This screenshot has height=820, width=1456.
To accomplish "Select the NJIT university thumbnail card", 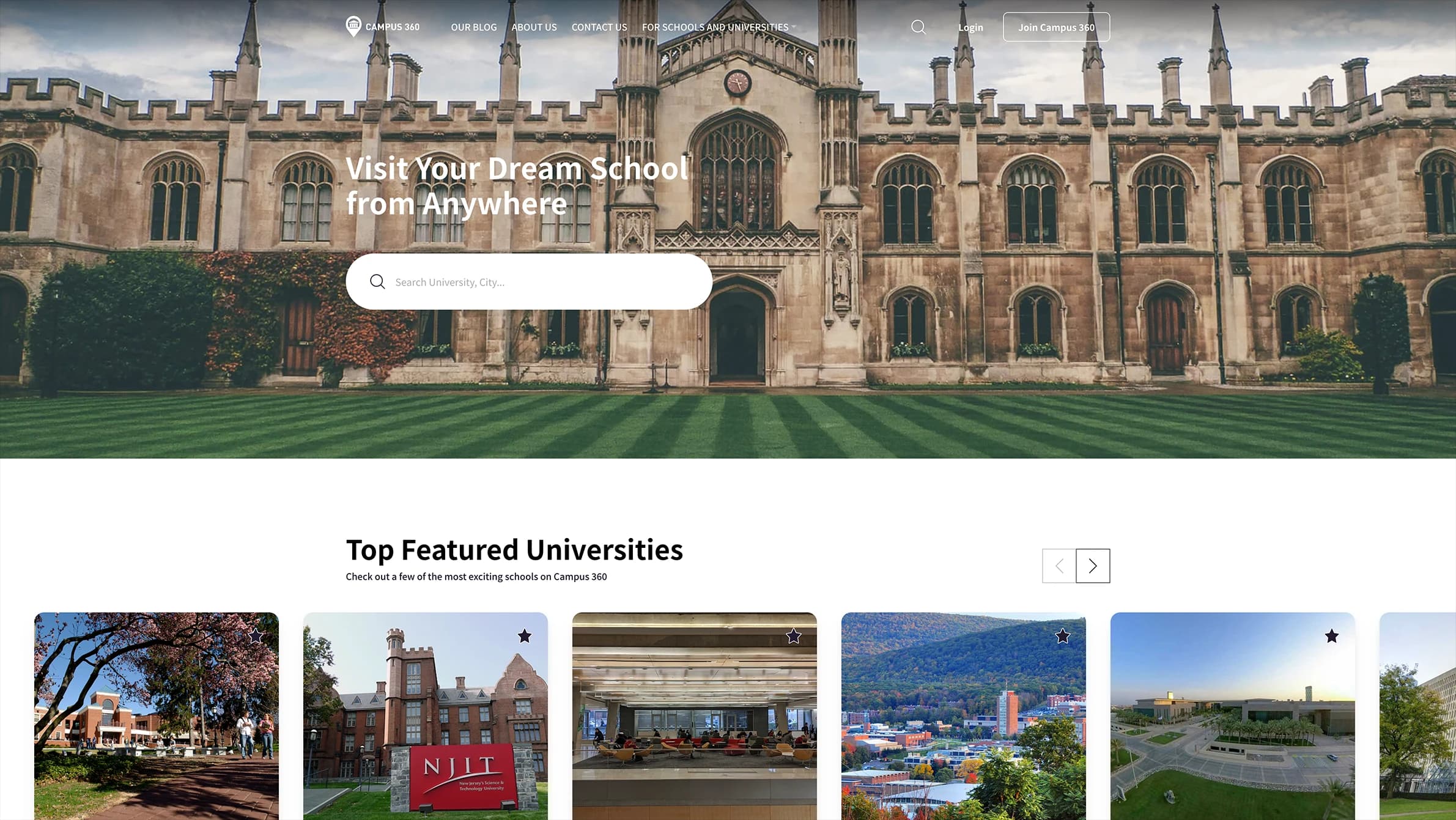I will (x=425, y=716).
